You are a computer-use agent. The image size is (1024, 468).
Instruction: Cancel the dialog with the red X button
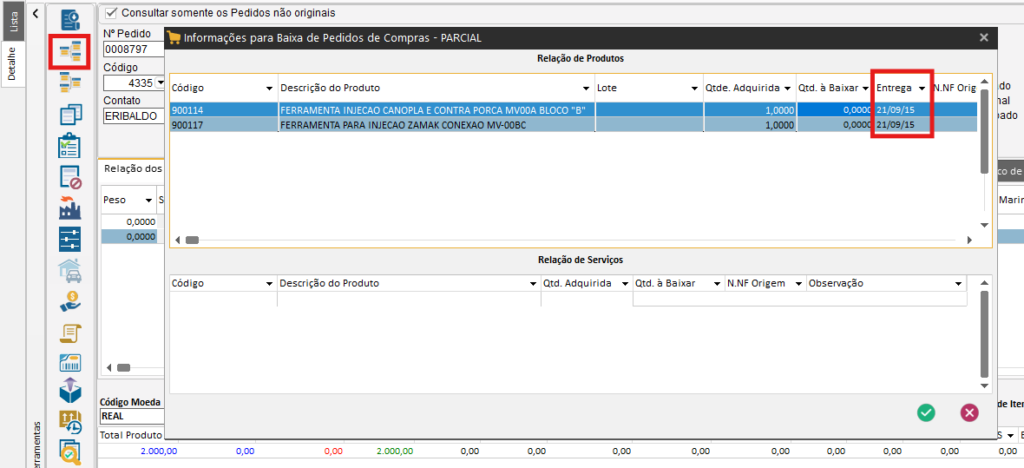click(968, 412)
